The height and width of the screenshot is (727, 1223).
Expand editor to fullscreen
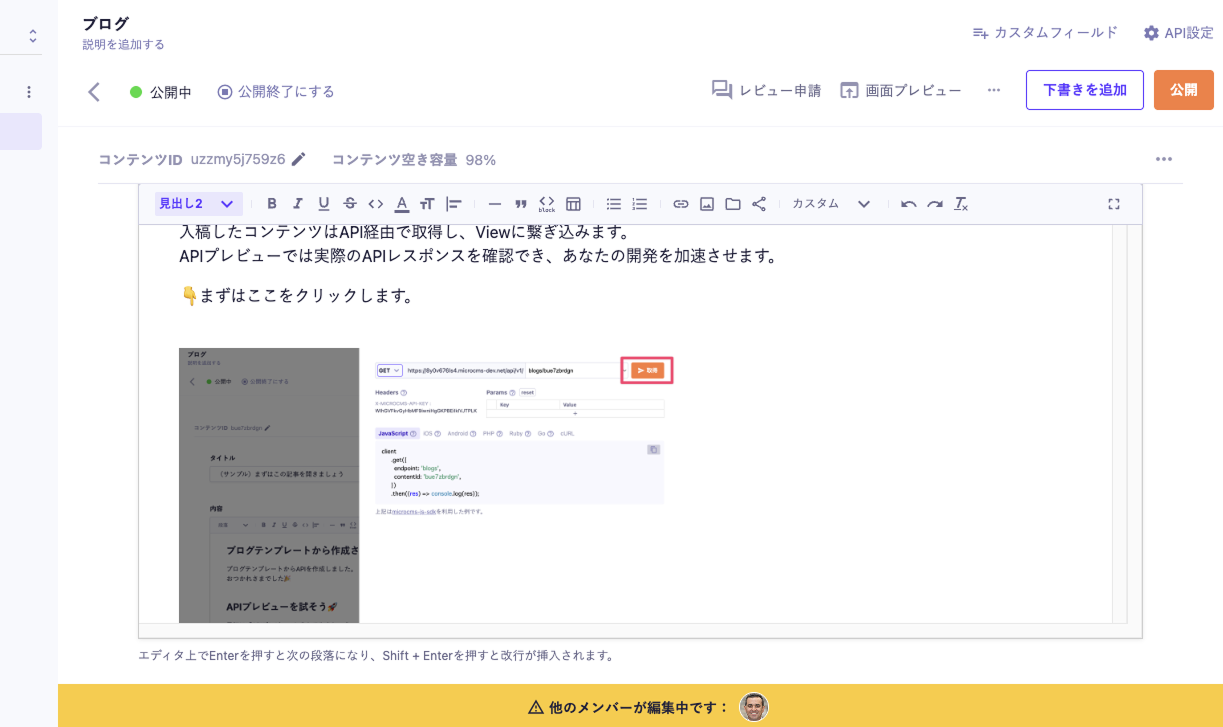[x=1114, y=204]
